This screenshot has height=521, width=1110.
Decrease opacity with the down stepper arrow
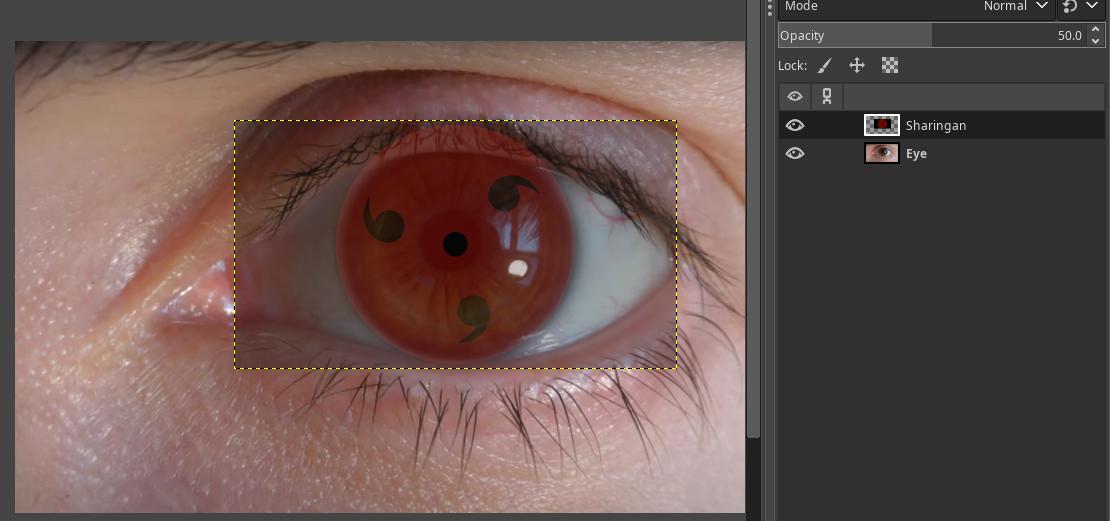1096,42
